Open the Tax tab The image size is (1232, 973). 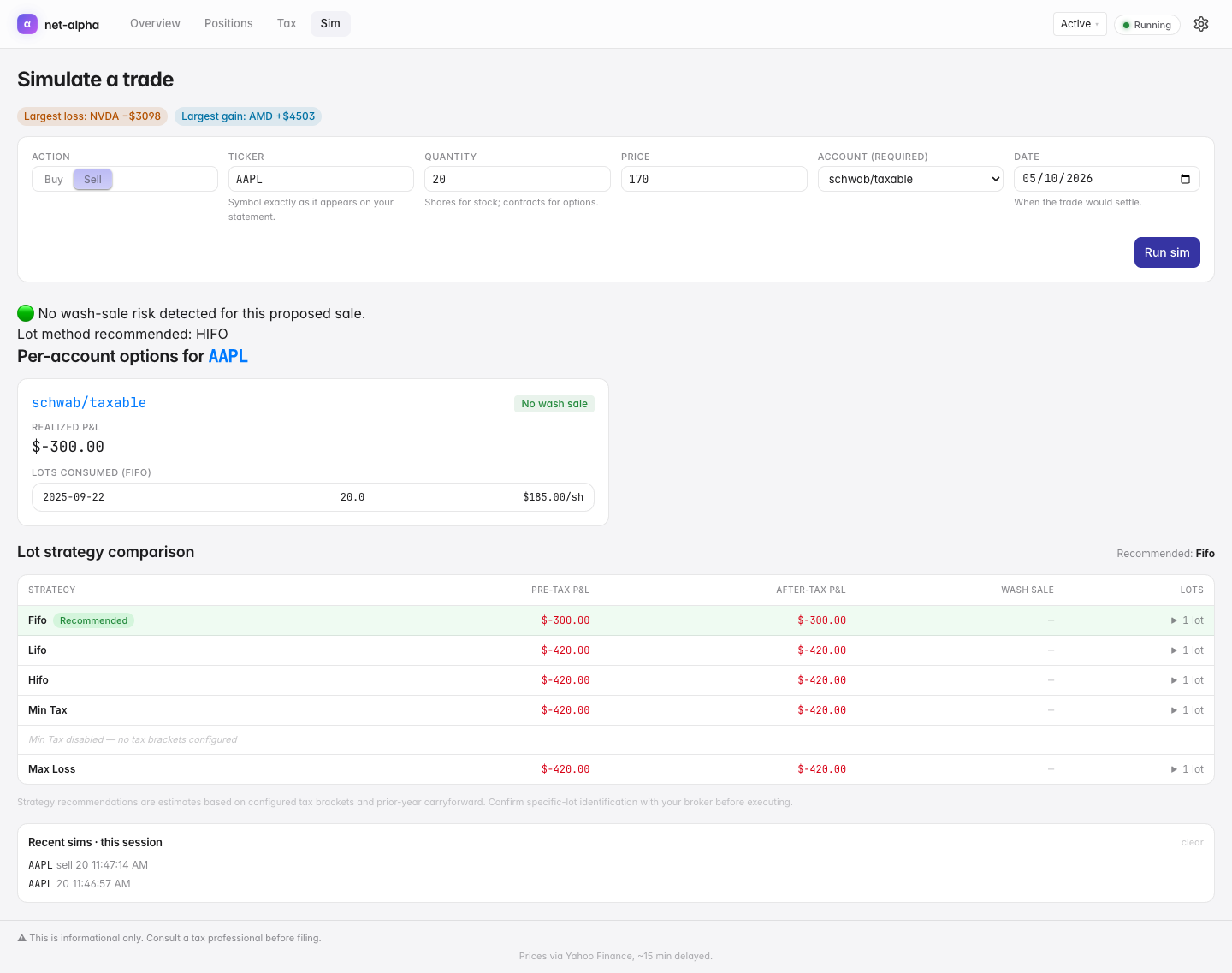287,24
